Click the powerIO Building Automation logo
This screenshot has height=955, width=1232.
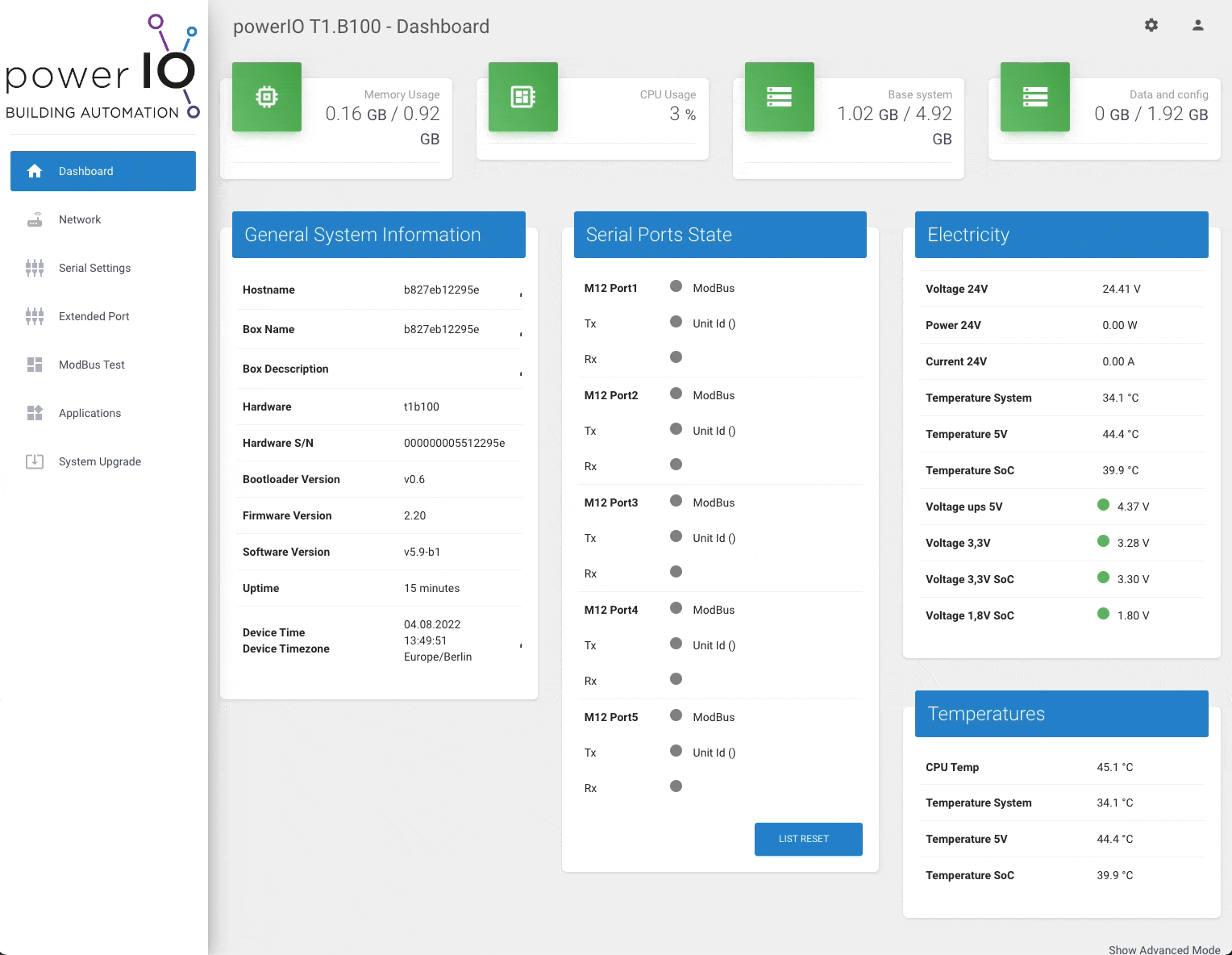[x=102, y=69]
